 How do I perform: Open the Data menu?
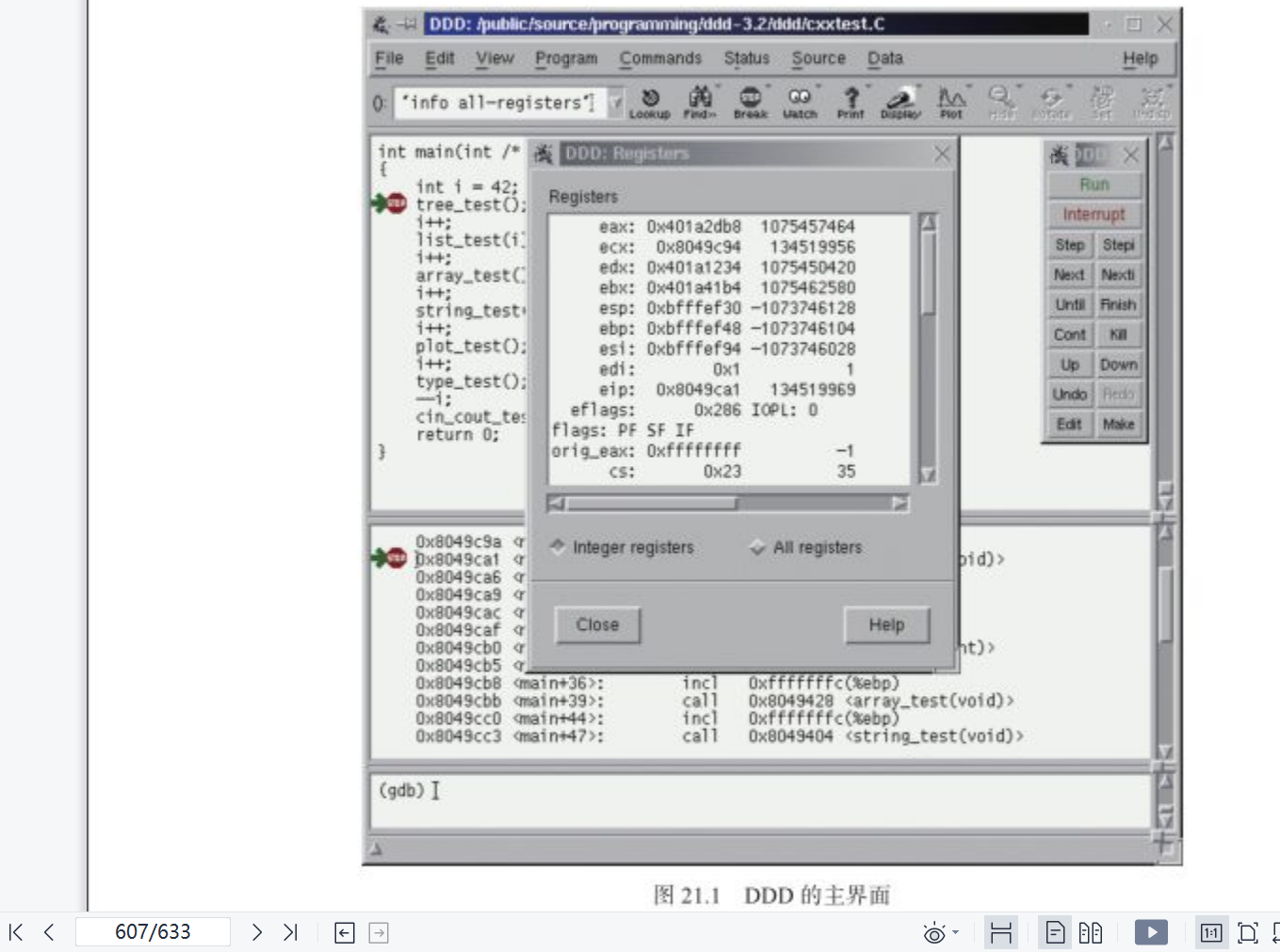pyautogui.click(x=884, y=58)
